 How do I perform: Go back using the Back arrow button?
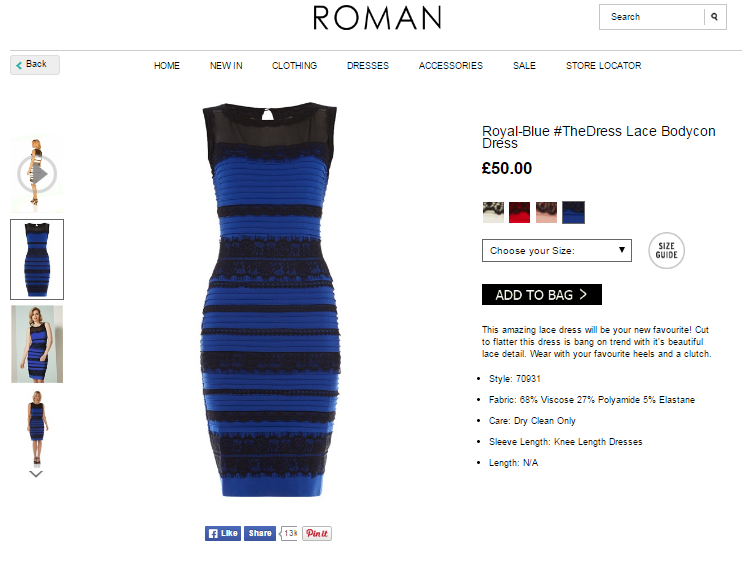click(x=35, y=65)
